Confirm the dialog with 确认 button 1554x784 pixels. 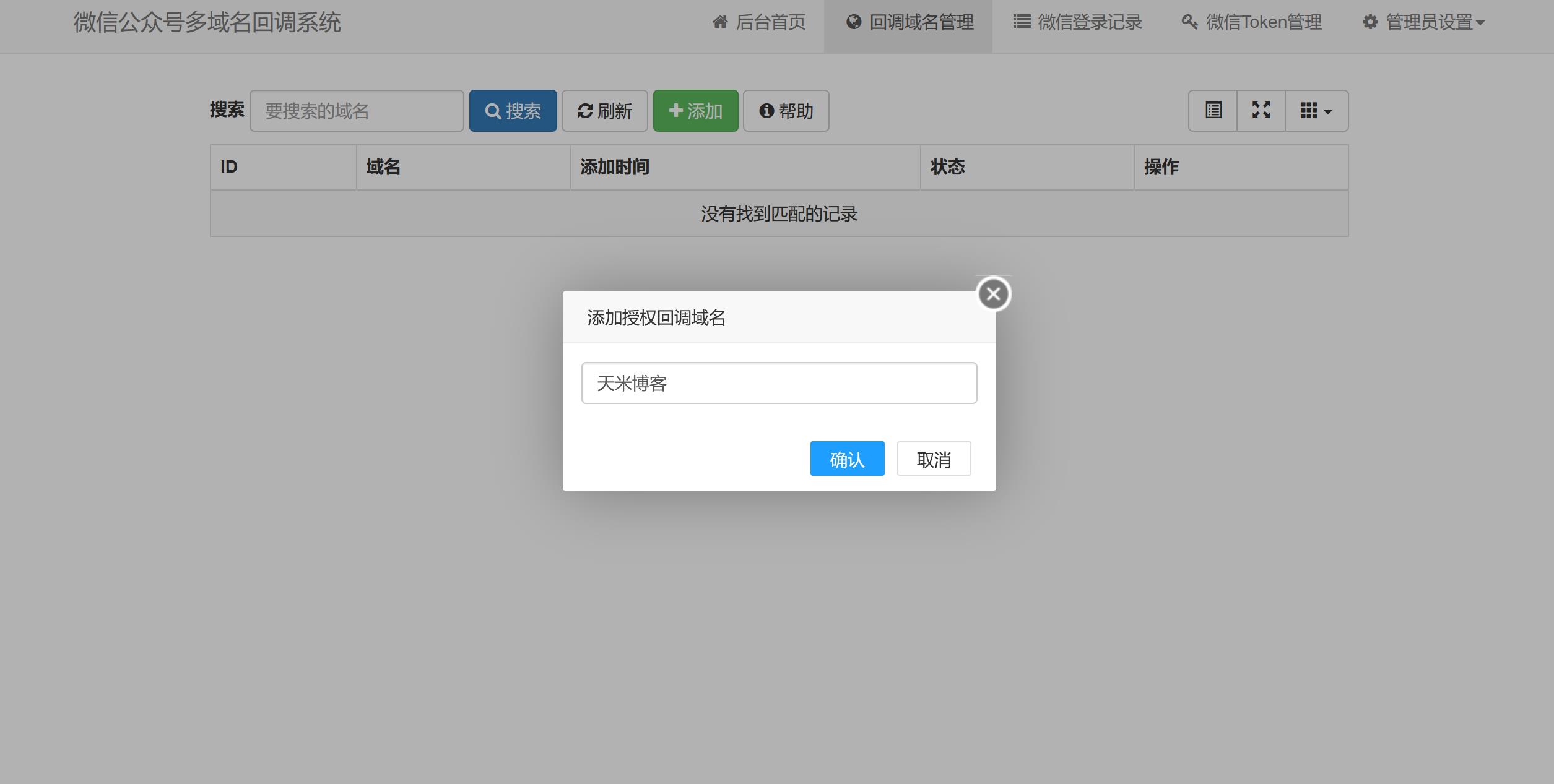click(x=847, y=459)
